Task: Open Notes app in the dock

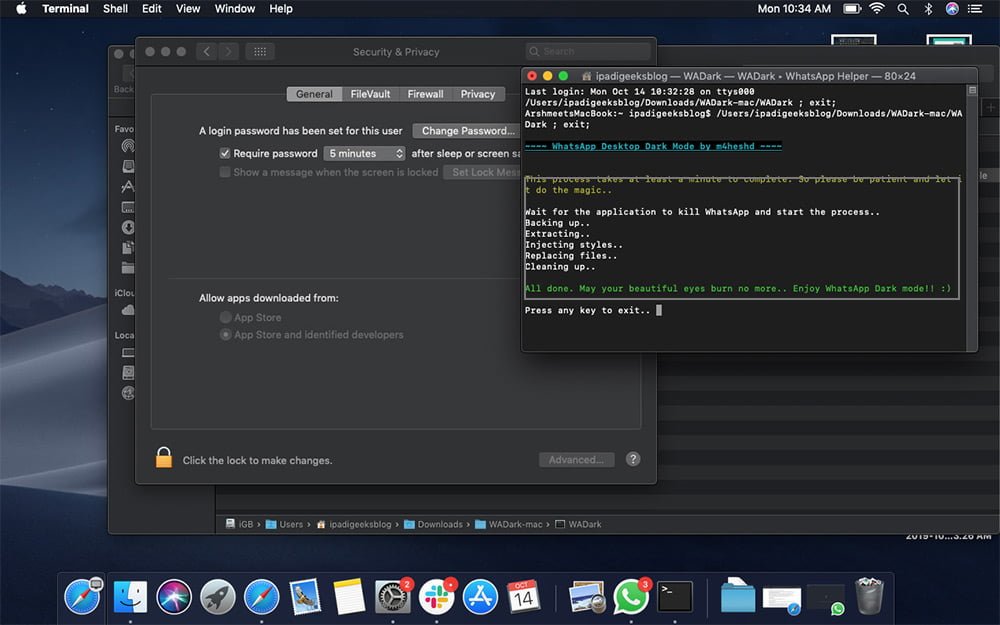Action: 349,598
